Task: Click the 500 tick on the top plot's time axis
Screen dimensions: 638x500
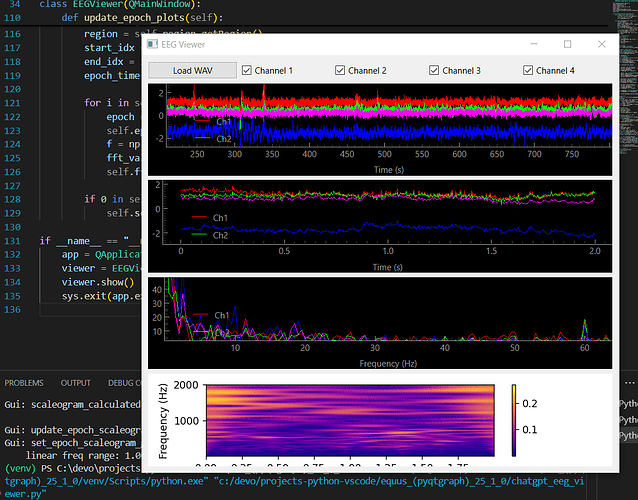Action: point(384,154)
